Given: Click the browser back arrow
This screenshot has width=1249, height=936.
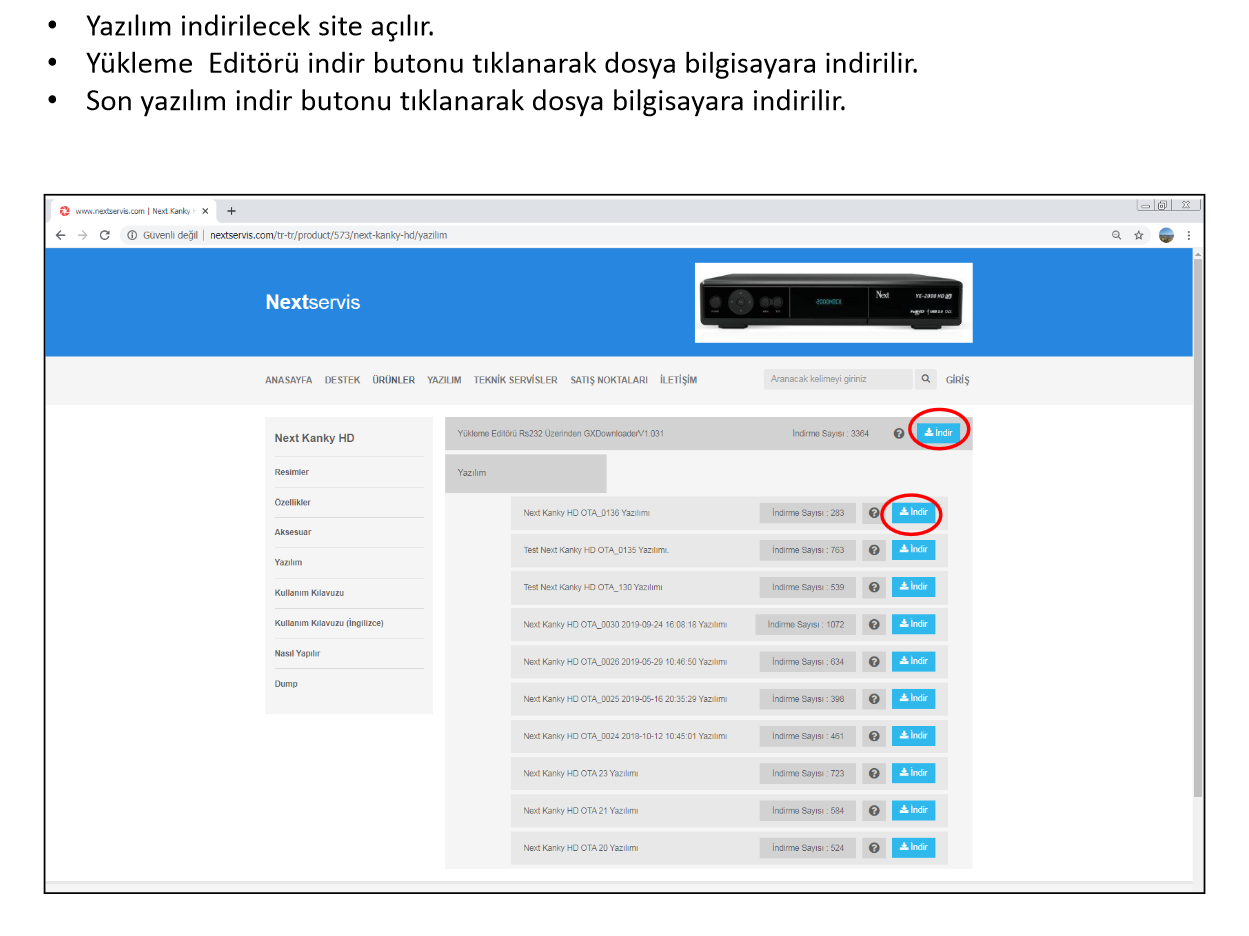Looking at the screenshot, I should click(61, 235).
